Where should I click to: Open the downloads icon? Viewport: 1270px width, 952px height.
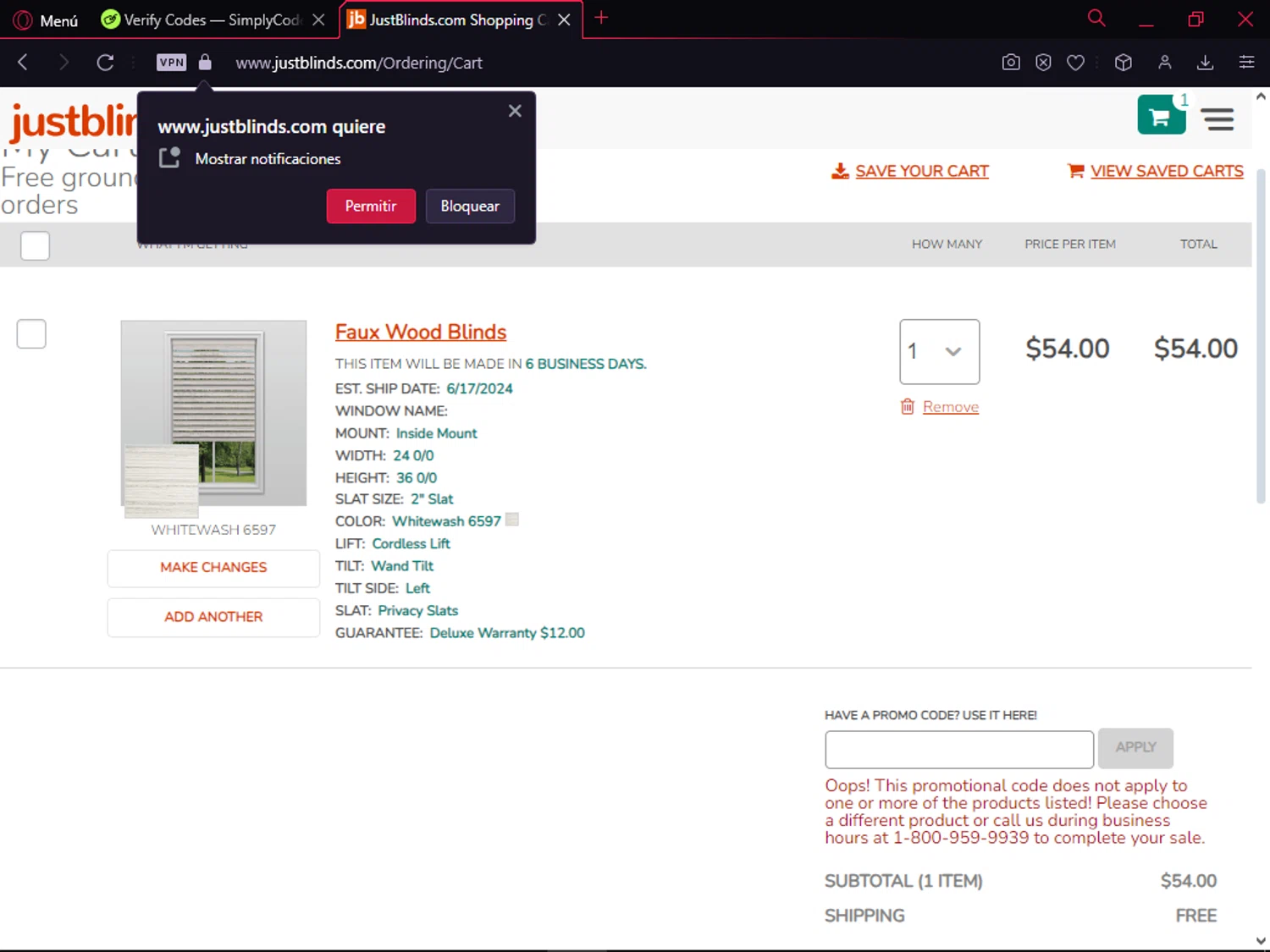pos(1205,62)
